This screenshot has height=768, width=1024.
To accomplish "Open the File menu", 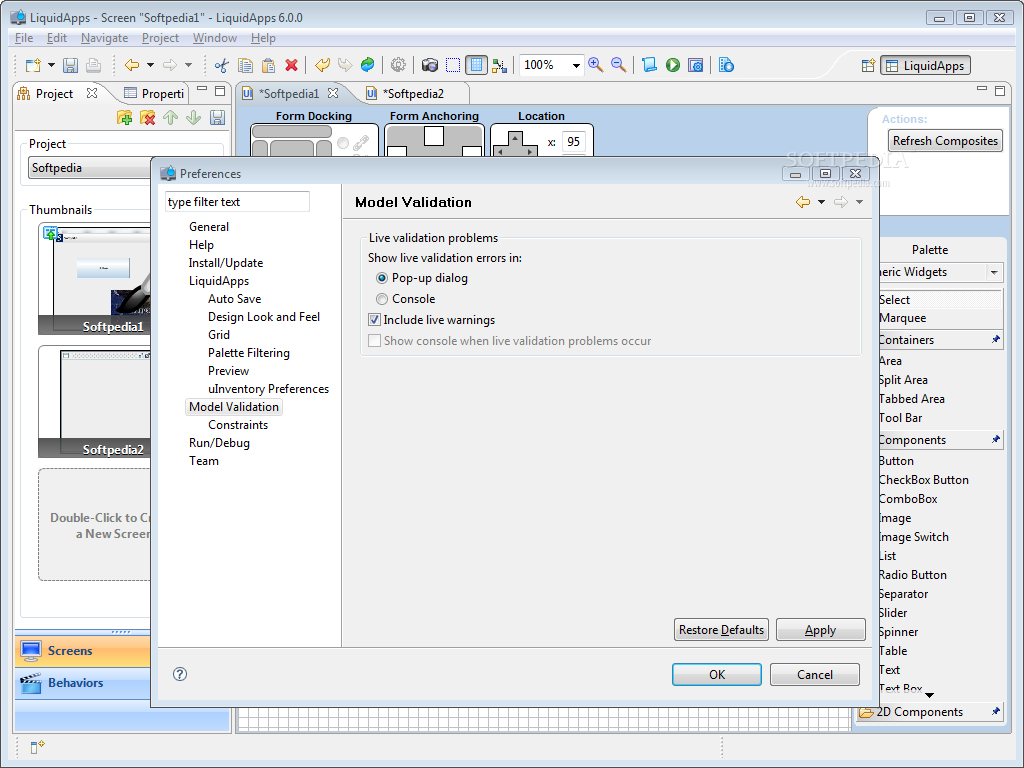I will pos(24,38).
